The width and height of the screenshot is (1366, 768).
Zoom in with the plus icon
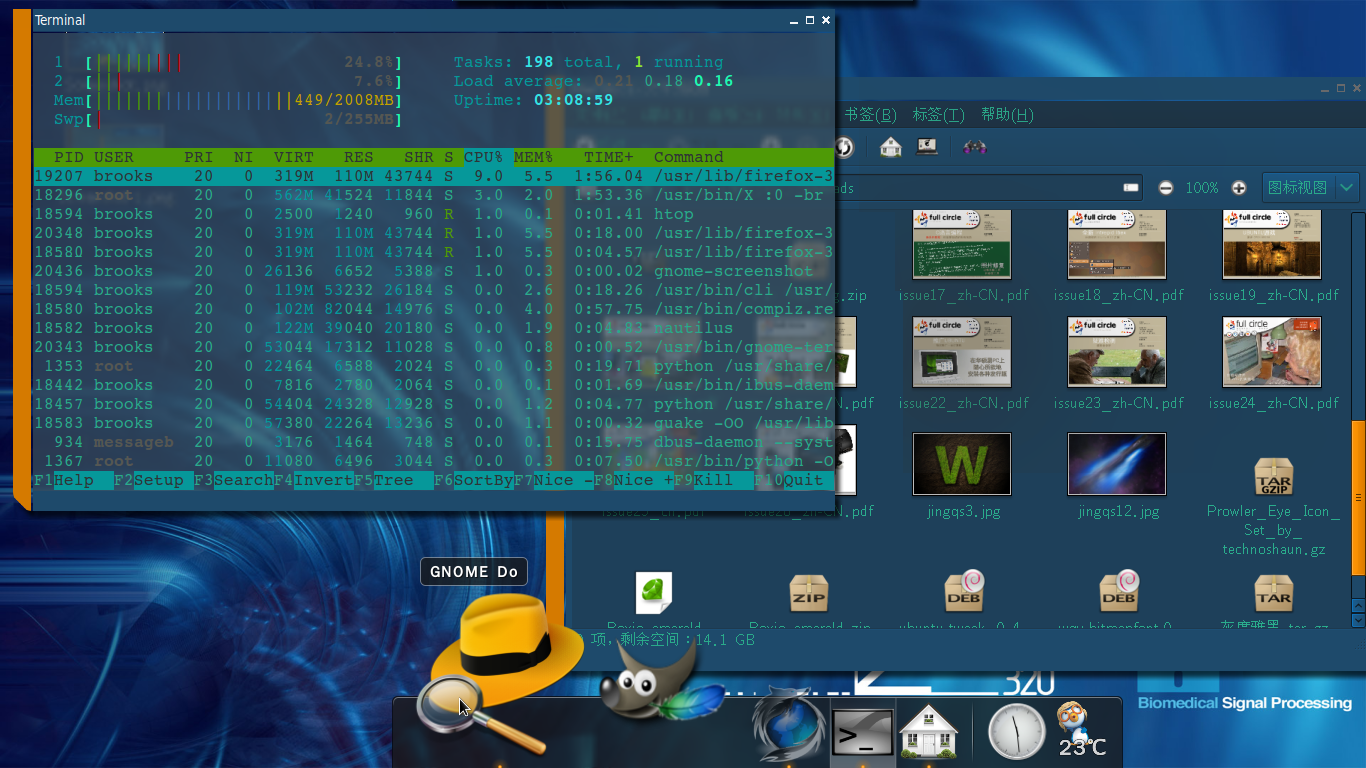(1239, 188)
